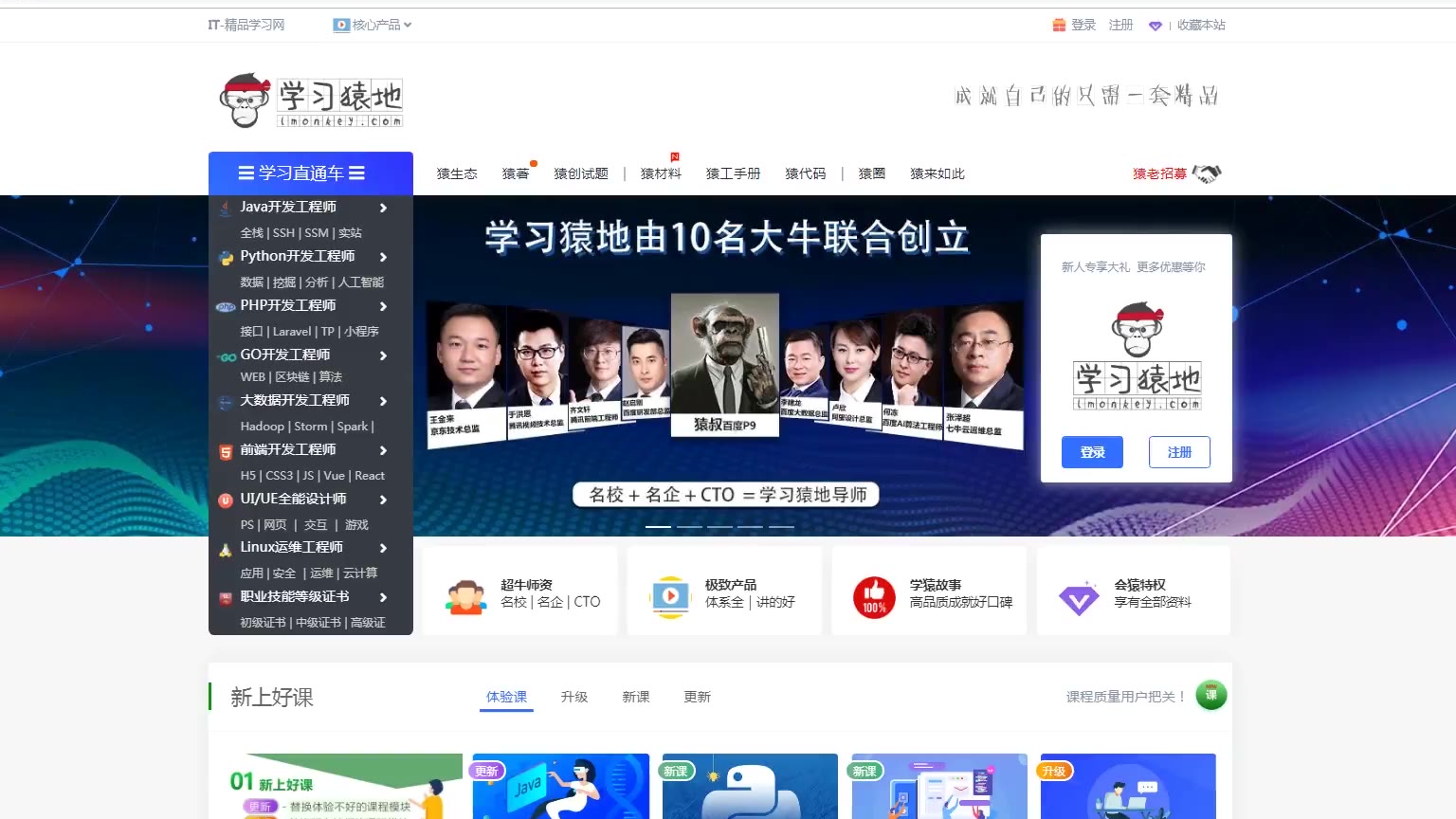Click the IT-精品学习网 link
1456x819 pixels.
(x=246, y=26)
